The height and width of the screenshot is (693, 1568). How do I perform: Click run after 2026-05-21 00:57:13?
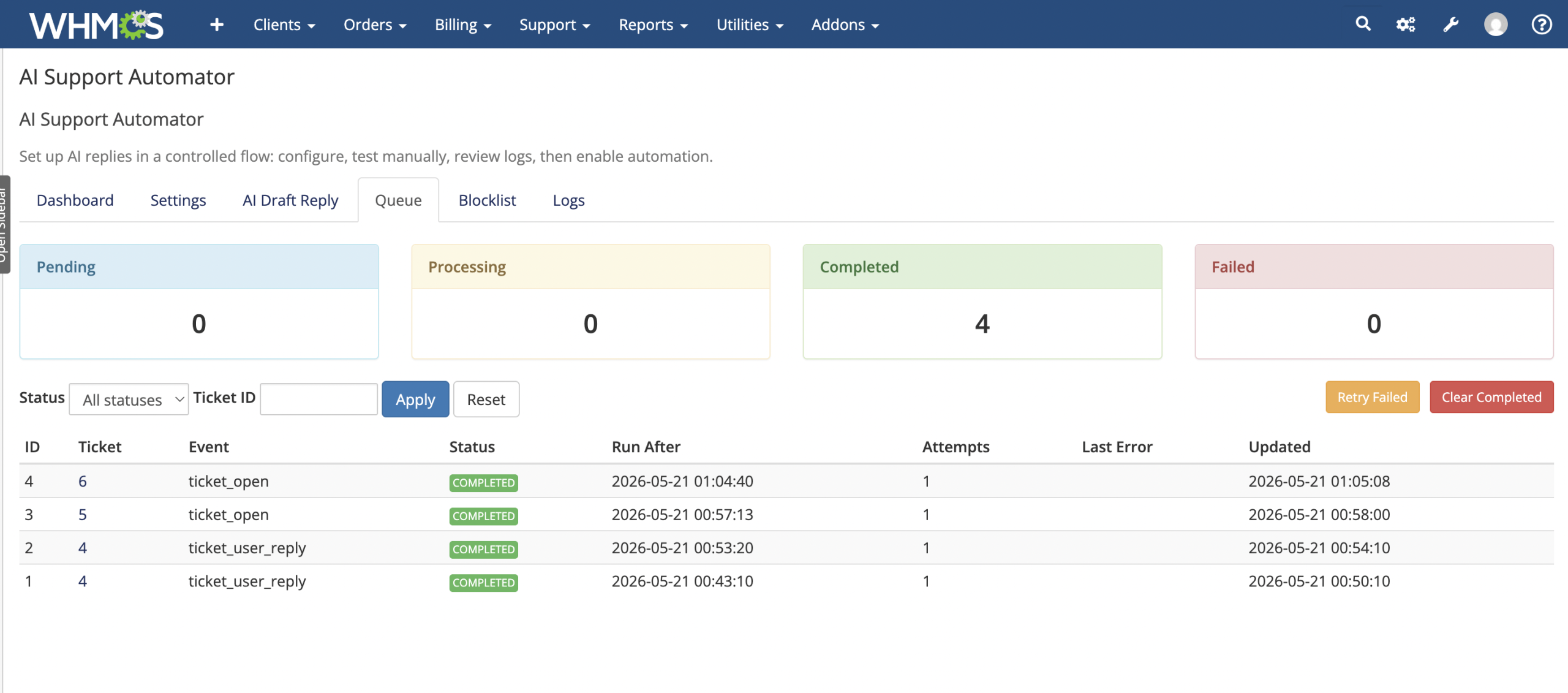(x=682, y=515)
